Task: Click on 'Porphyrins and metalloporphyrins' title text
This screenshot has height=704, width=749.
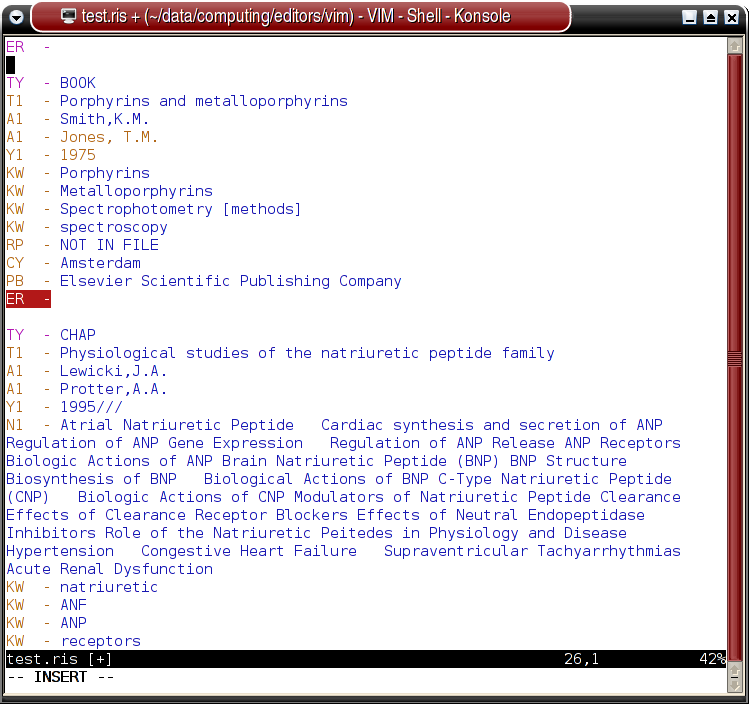Action: coord(203,101)
